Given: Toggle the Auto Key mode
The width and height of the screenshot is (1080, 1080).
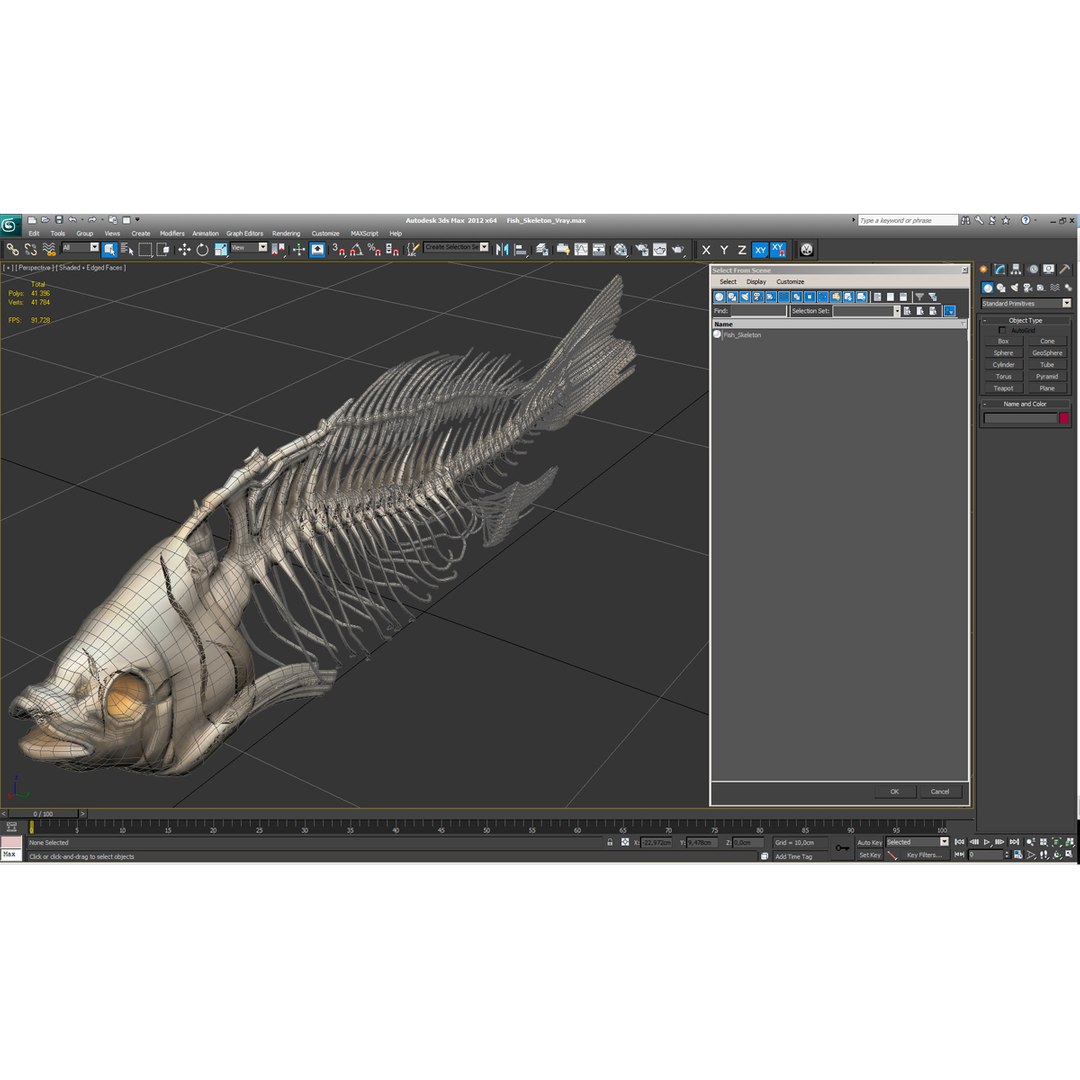Looking at the screenshot, I should [869, 842].
